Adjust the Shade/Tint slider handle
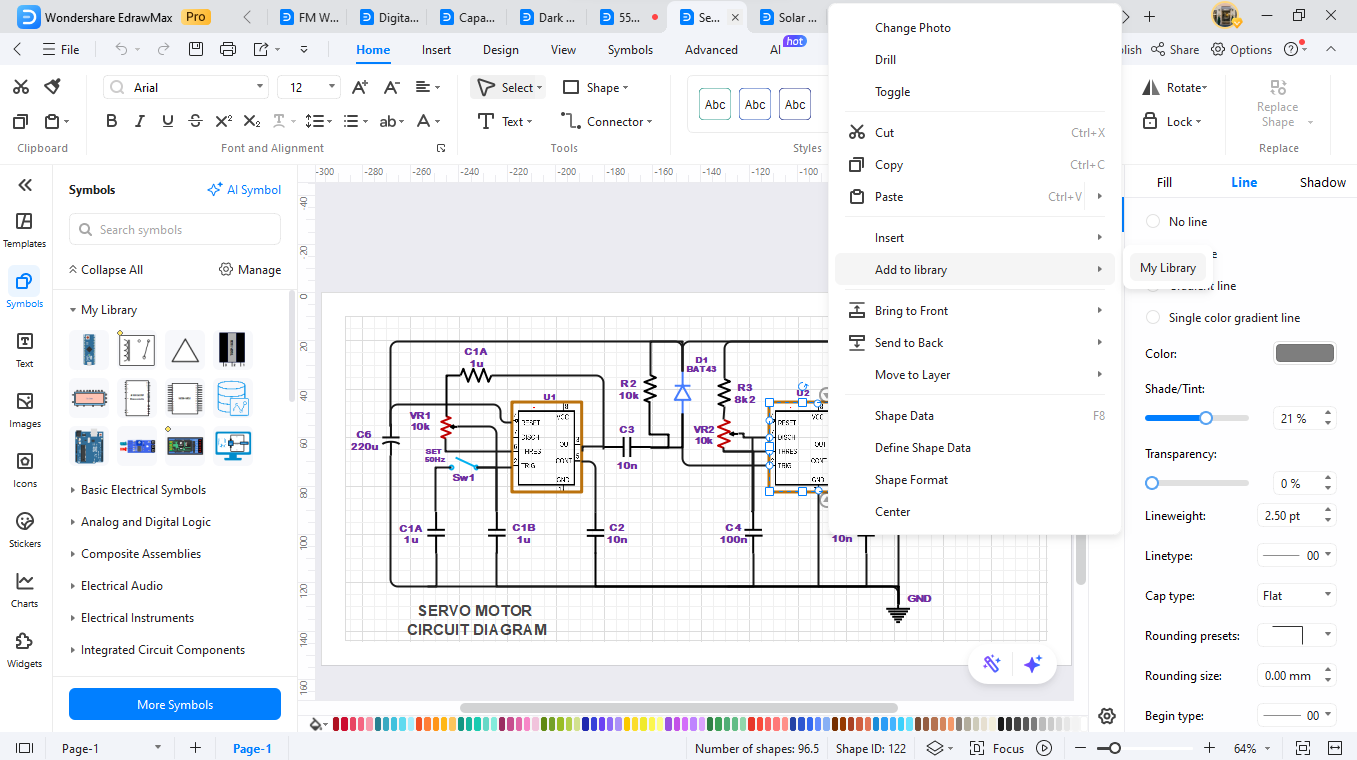This screenshot has width=1357, height=760. tap(1206, 418)
